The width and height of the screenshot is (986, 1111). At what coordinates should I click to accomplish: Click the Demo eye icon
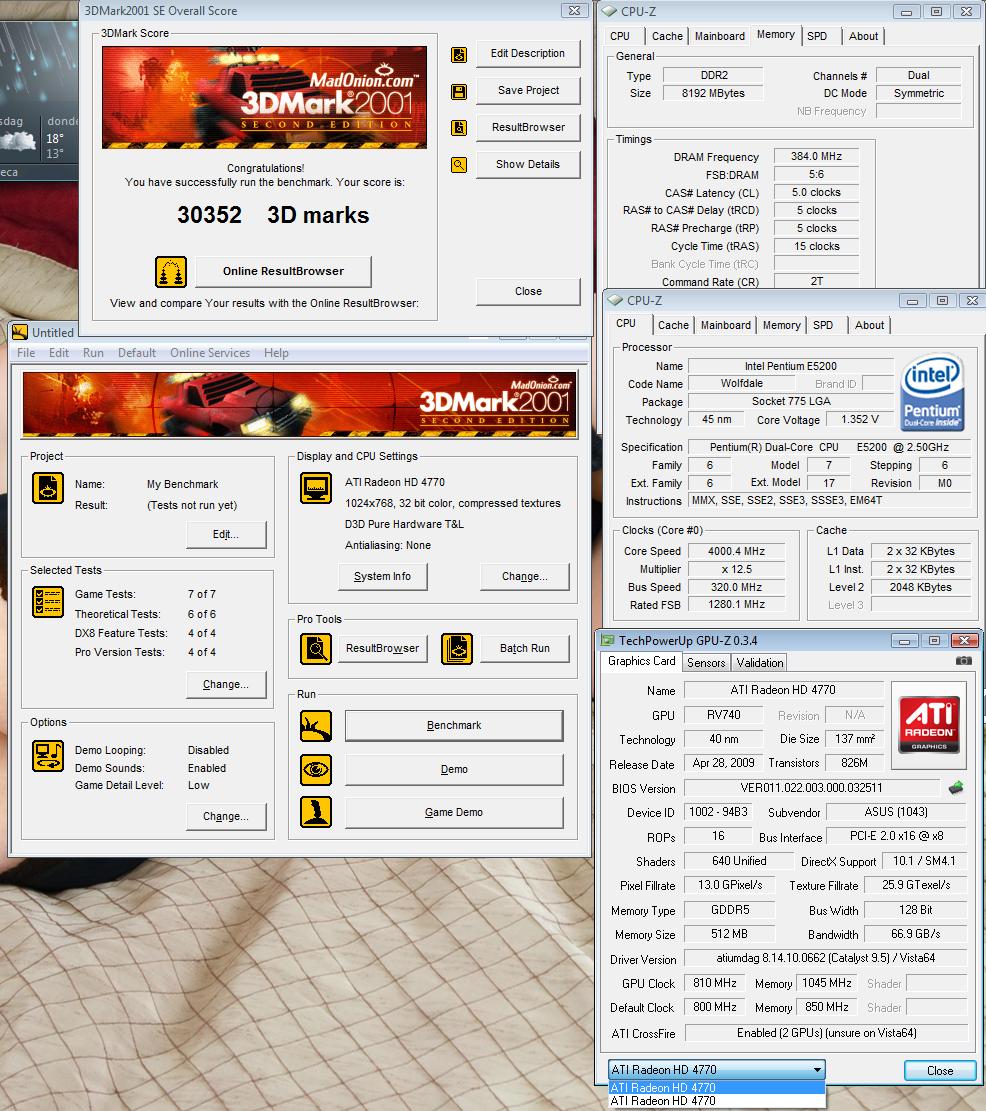(x=316, y=769)
